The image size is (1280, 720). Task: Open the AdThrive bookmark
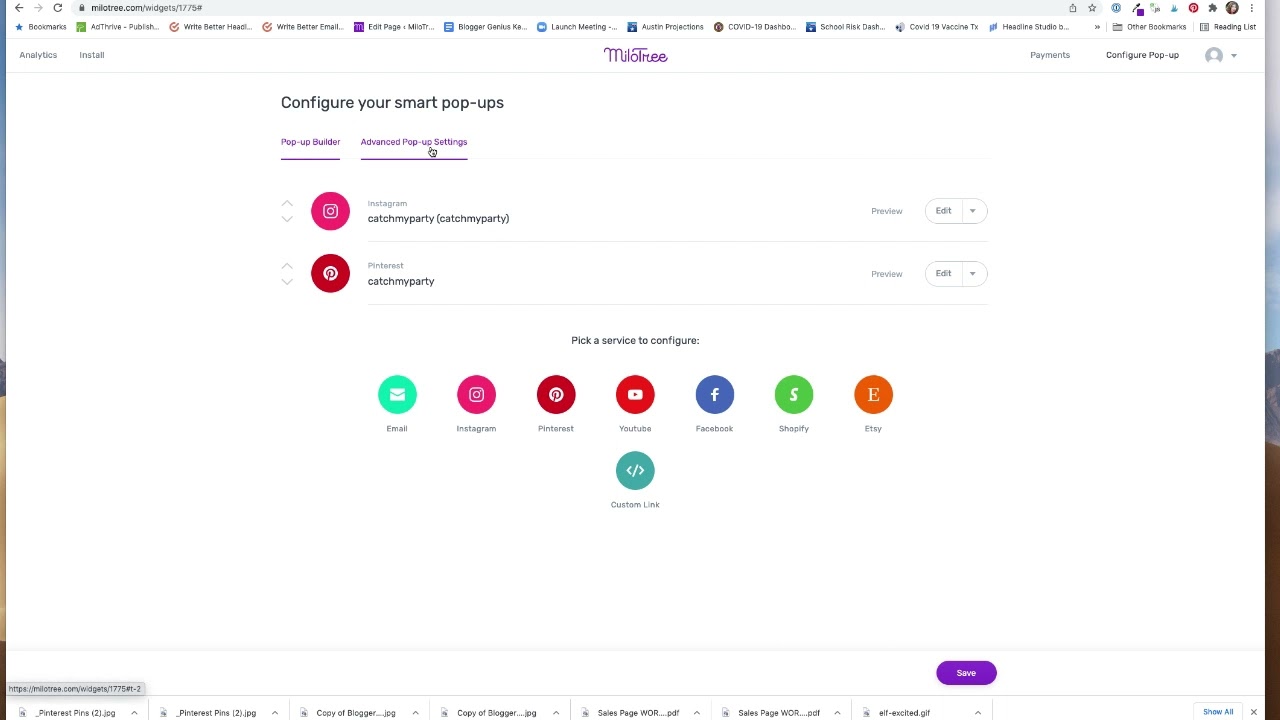(x=118, y=27)
